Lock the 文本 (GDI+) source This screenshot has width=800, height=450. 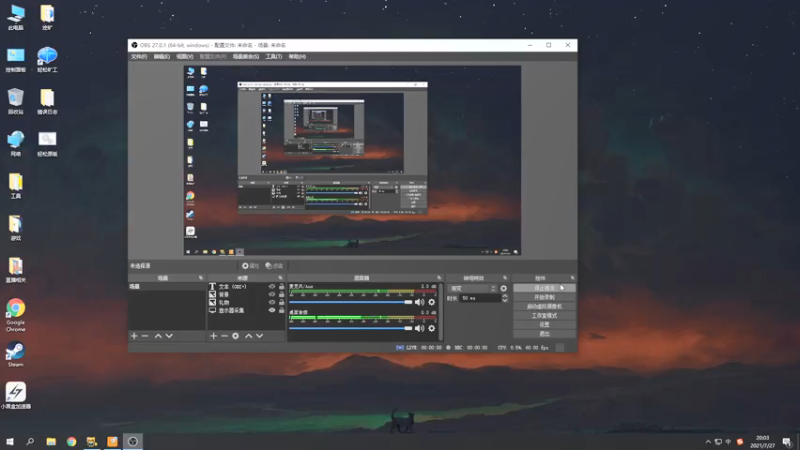282,287
